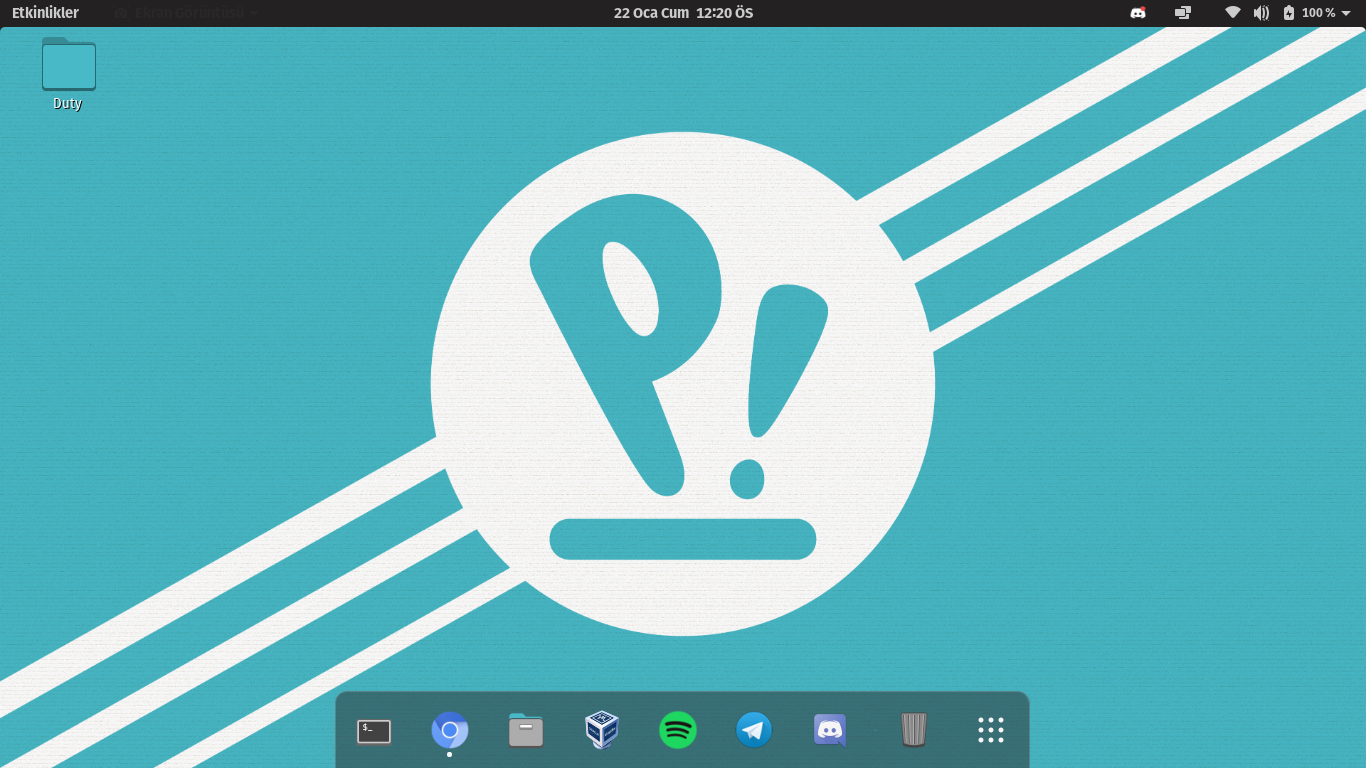Screen dimensions: 1366x768
Task: Click the Wi-Fi status icon
Action: coord(1233,13)
